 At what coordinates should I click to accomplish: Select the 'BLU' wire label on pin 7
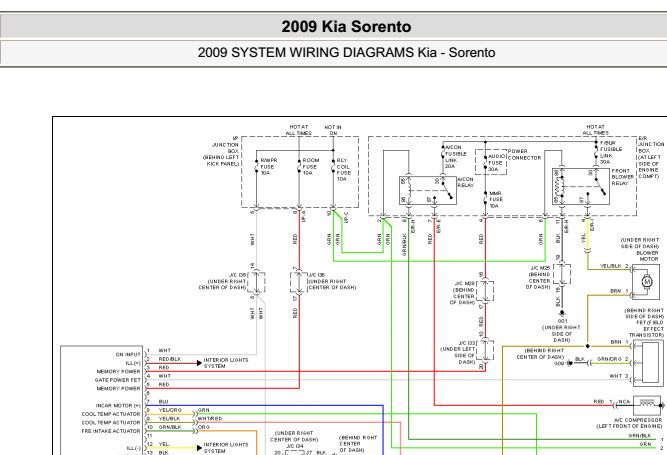pos(163,401)
